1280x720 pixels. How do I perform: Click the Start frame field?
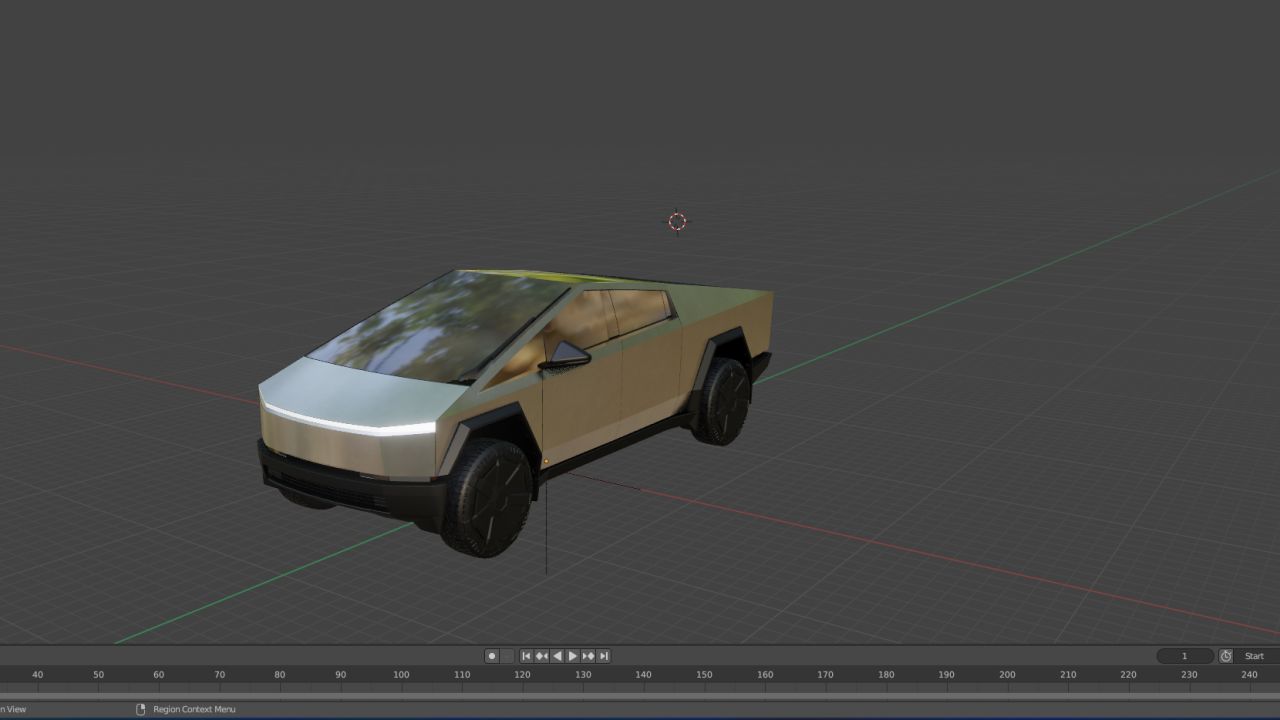(x=1257, y=656)
